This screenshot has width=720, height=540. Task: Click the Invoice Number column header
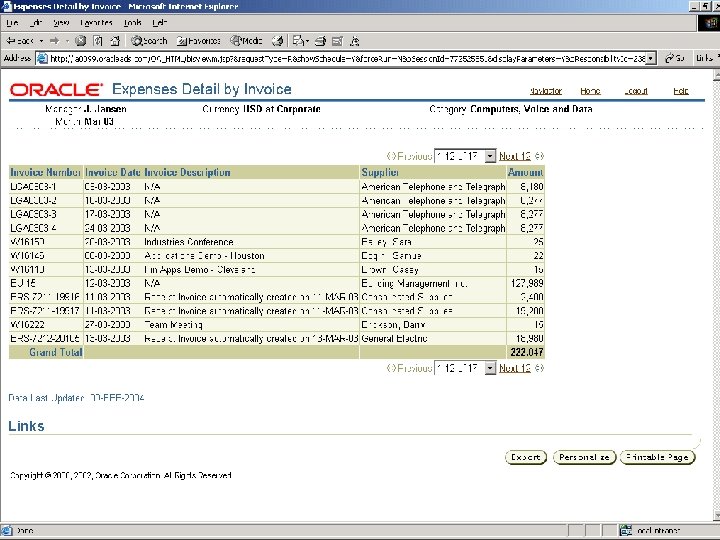coord(45,172)
